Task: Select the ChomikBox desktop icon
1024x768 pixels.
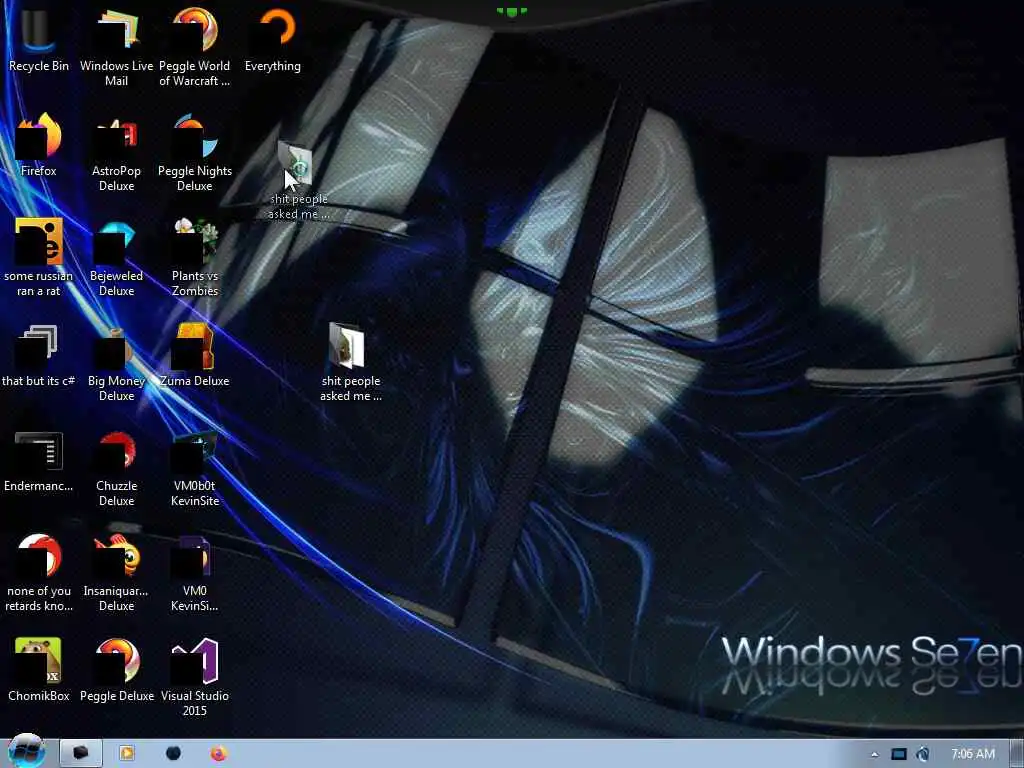Action: point(39,670)
